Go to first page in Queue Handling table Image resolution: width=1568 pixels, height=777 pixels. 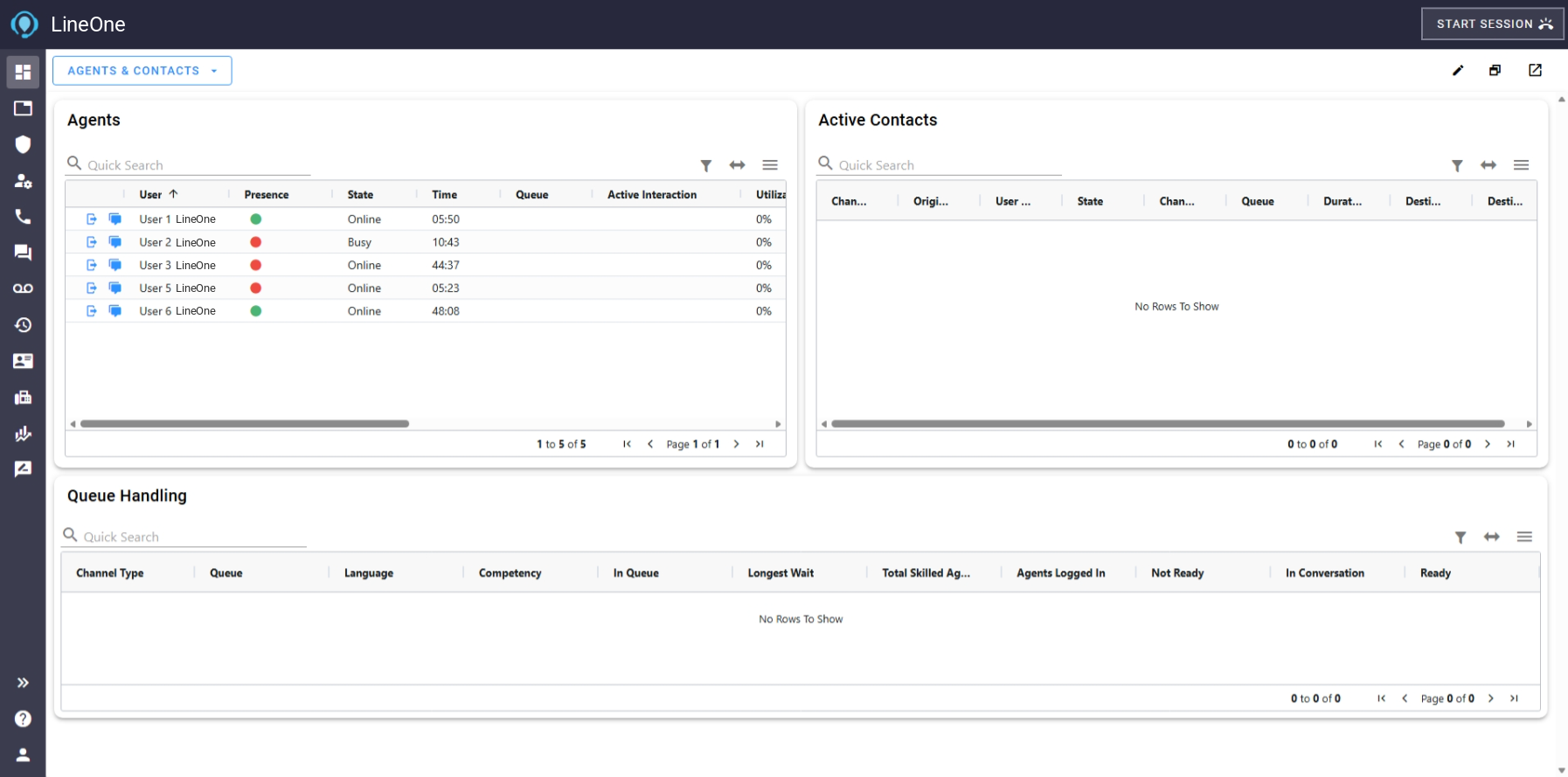tap(1381, 698)
